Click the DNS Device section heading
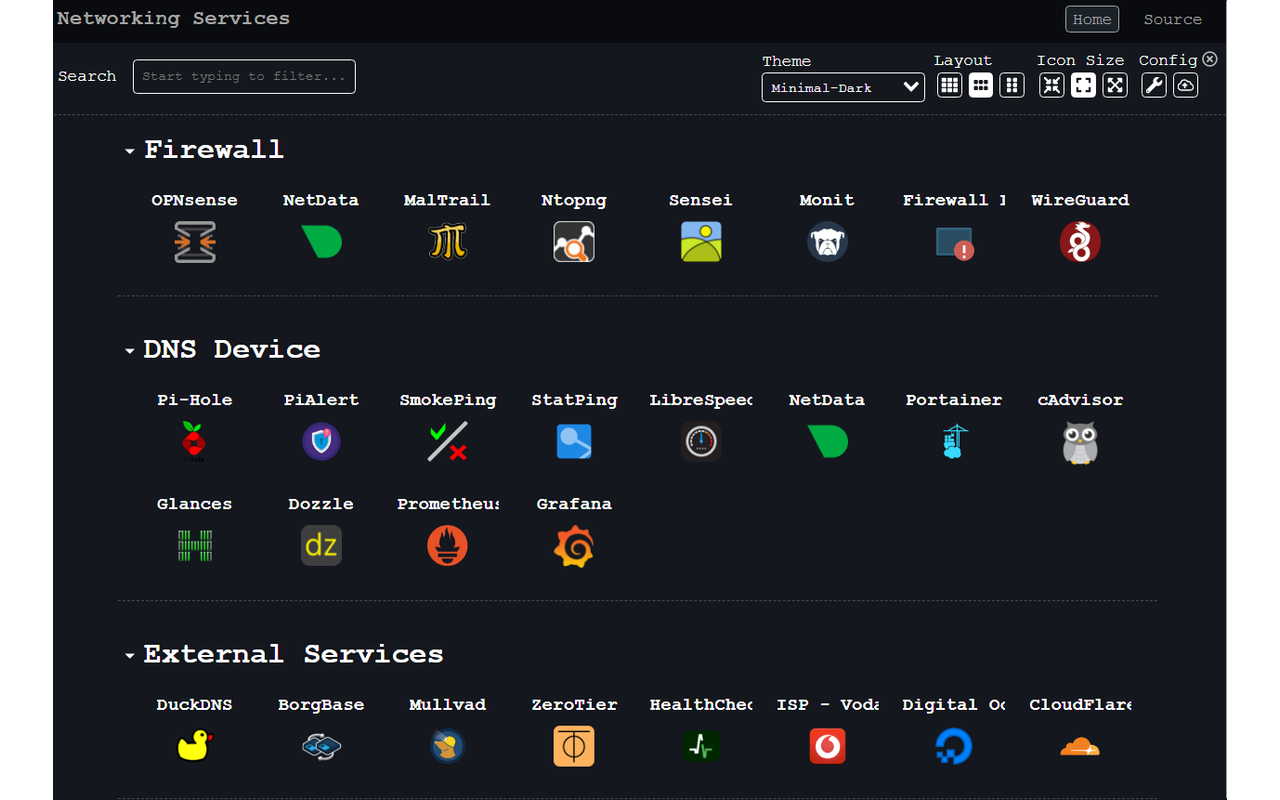The image size is (1280, 800). point(232,350)
